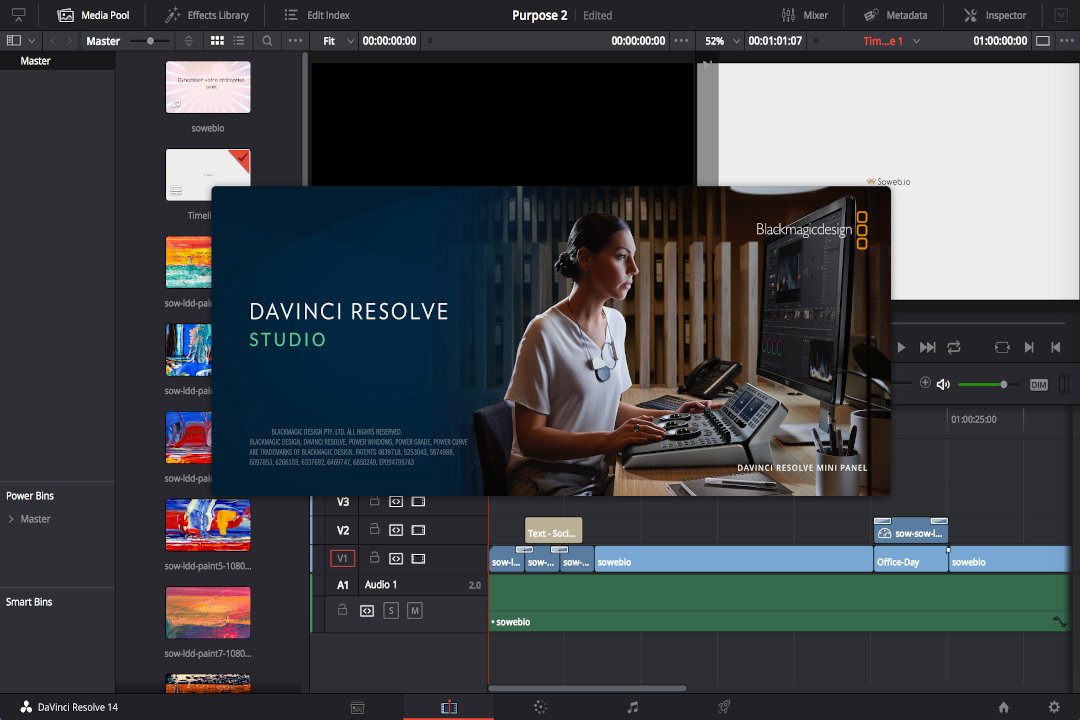Image resolution: width=1080 pixels, height=720 pixels.
Task: Click the audio meter bars beside DIM
Action: point(1064,384)
